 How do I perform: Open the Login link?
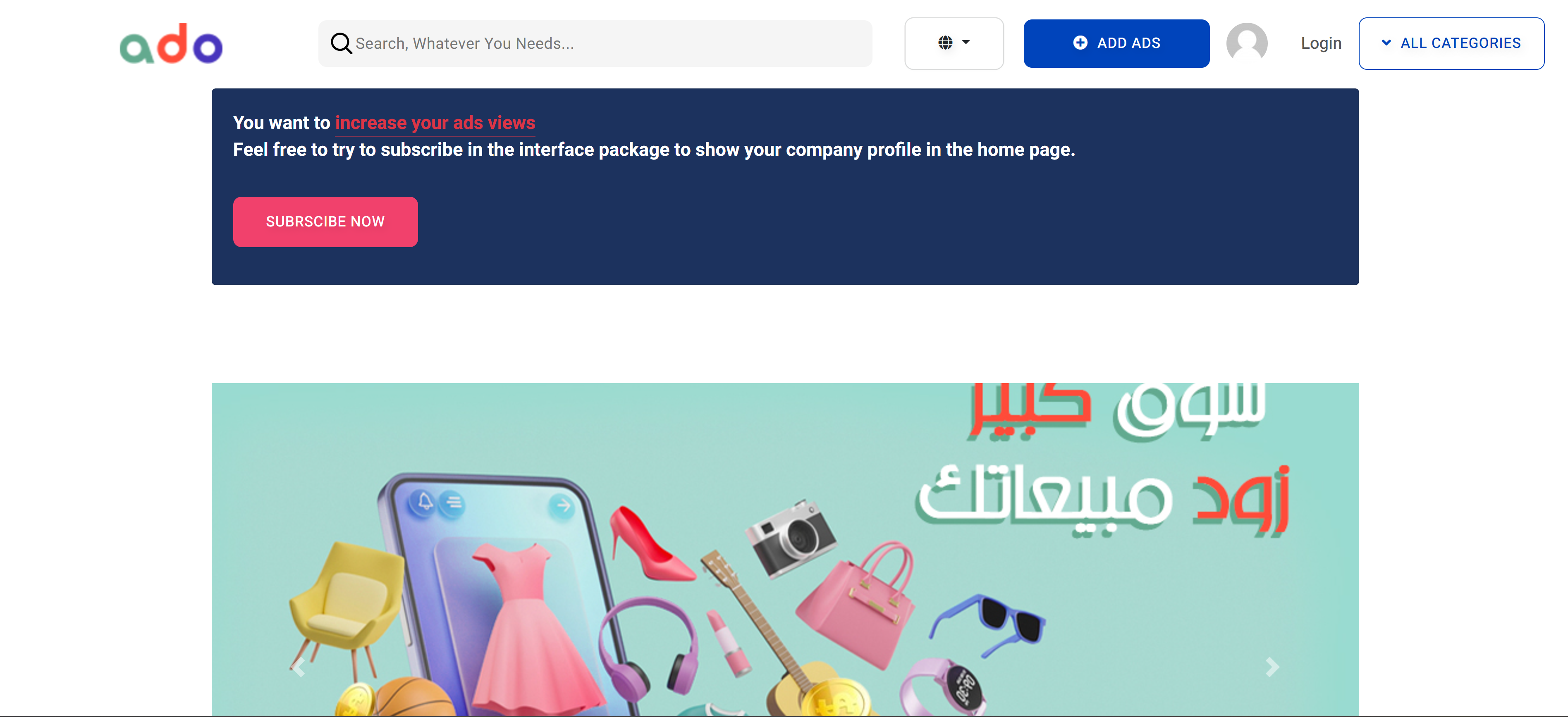pyautogui.click(x=1321, y=43)
